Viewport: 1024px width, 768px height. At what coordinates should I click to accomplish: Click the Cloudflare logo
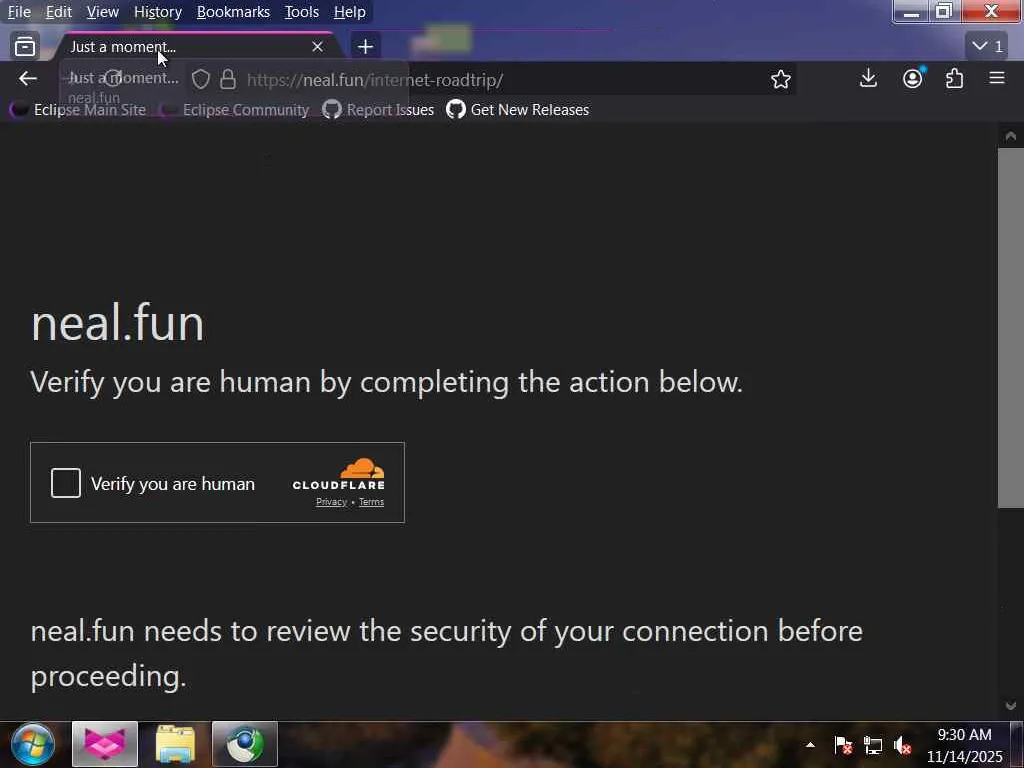click(339, 474)
